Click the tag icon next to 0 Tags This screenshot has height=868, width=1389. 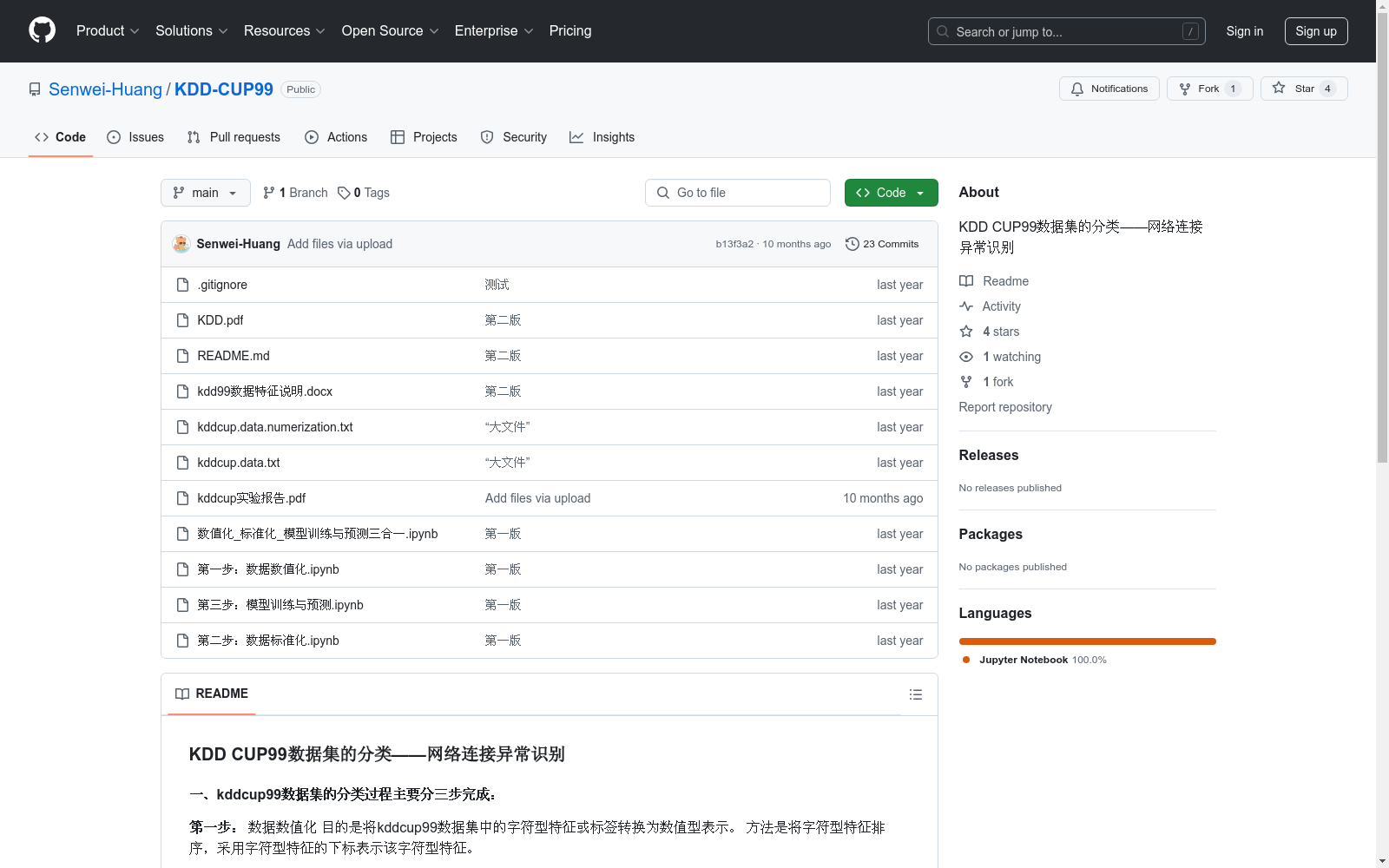click(x=344, y=193)
